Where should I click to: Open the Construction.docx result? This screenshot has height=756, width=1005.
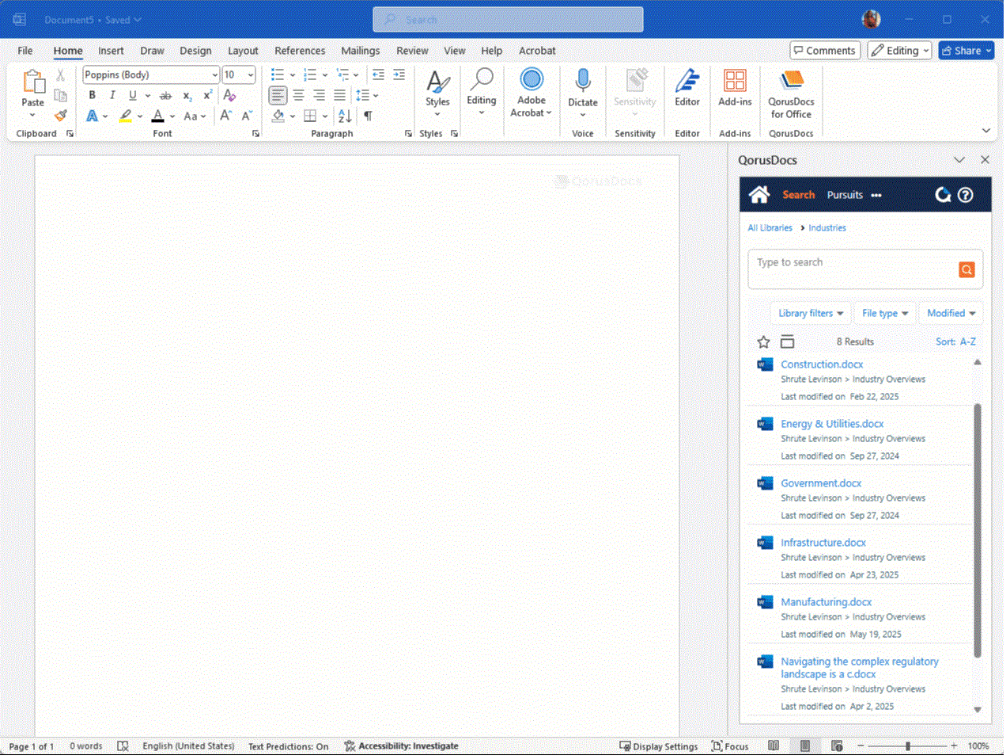click(x=821, y=365)
